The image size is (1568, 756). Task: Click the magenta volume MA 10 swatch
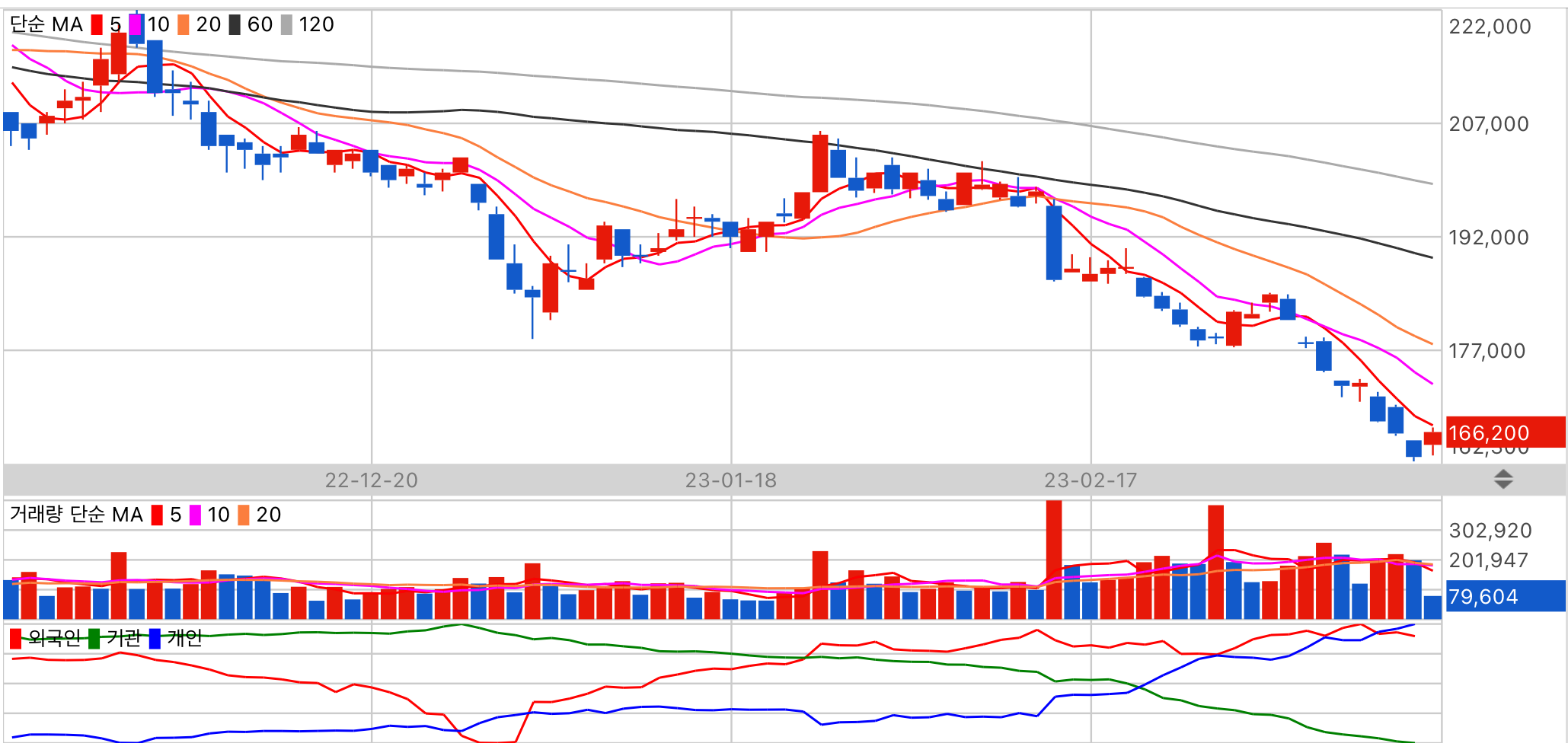[x=196, y=515]
